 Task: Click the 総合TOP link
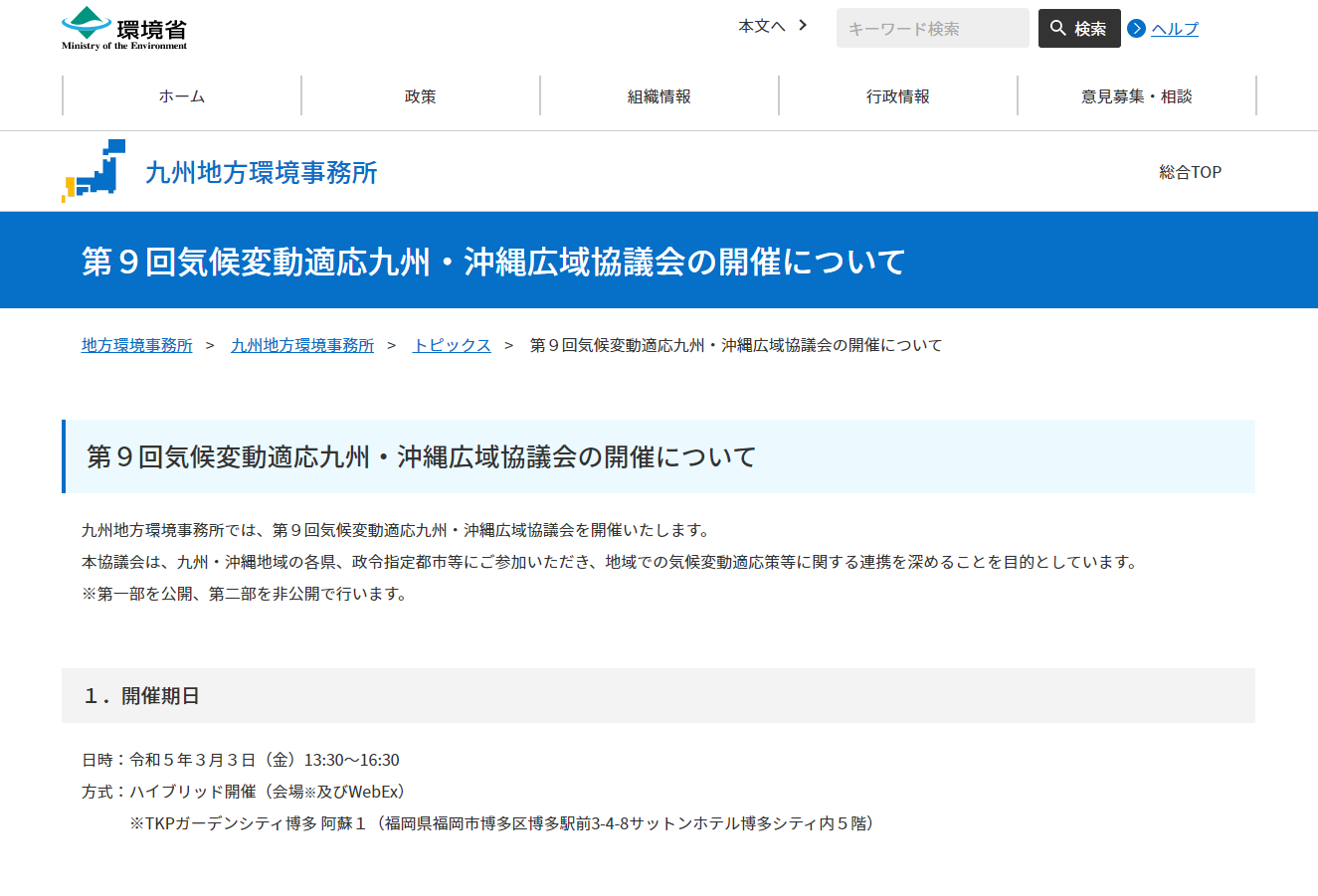[1190, 171]
